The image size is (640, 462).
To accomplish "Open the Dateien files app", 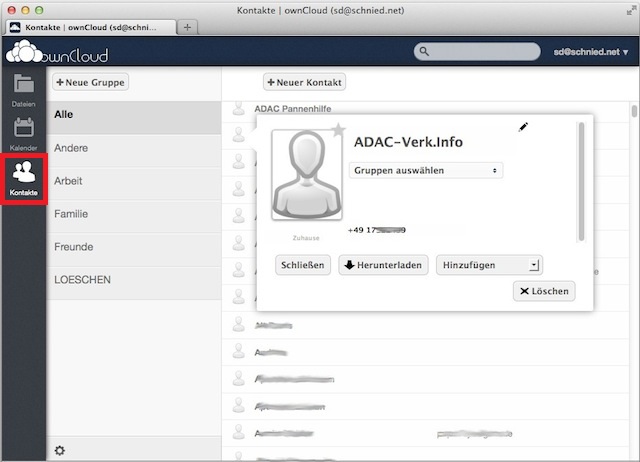I will [x=24, y=91].
